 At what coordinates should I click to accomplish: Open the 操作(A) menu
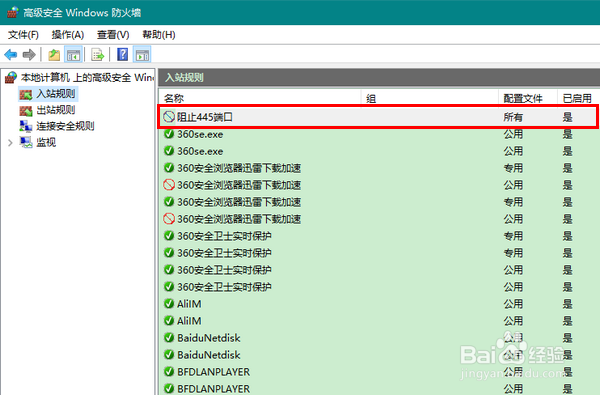(x=68, y=35)
